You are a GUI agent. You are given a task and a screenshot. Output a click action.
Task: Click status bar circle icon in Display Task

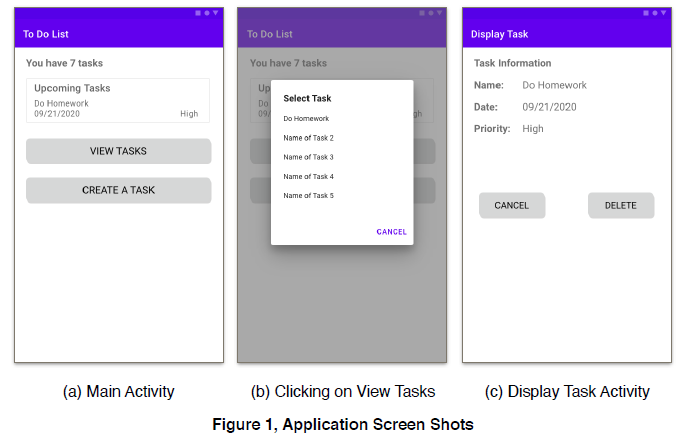655,13
